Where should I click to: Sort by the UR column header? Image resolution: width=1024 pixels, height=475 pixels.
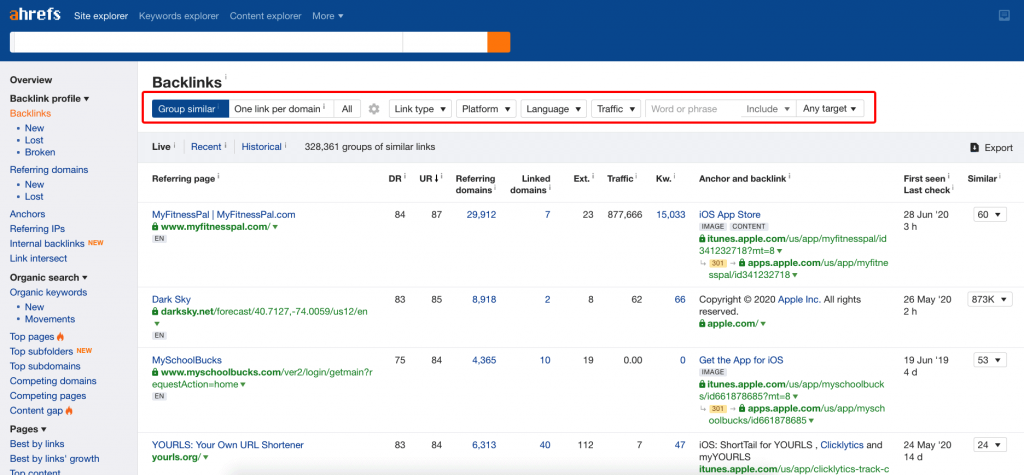(428, 178)
